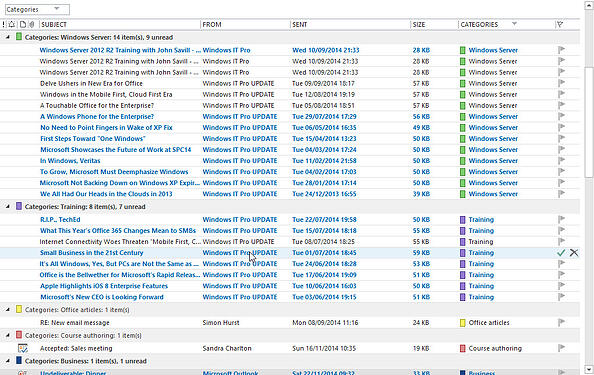Select No Need to Point Fingers in Wake of XP Fix

tap(106, 128)
